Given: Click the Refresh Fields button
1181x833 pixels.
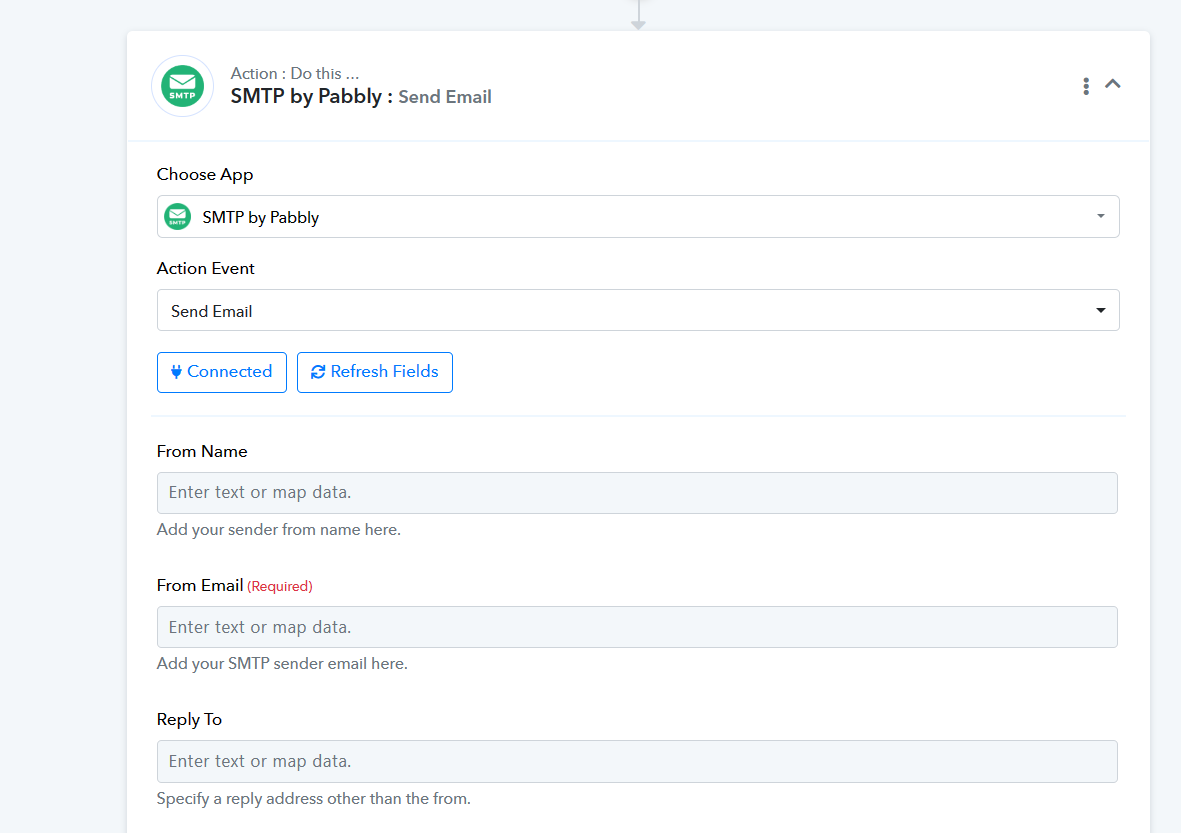Looking at the screenshot, I should tap(374, 372).
